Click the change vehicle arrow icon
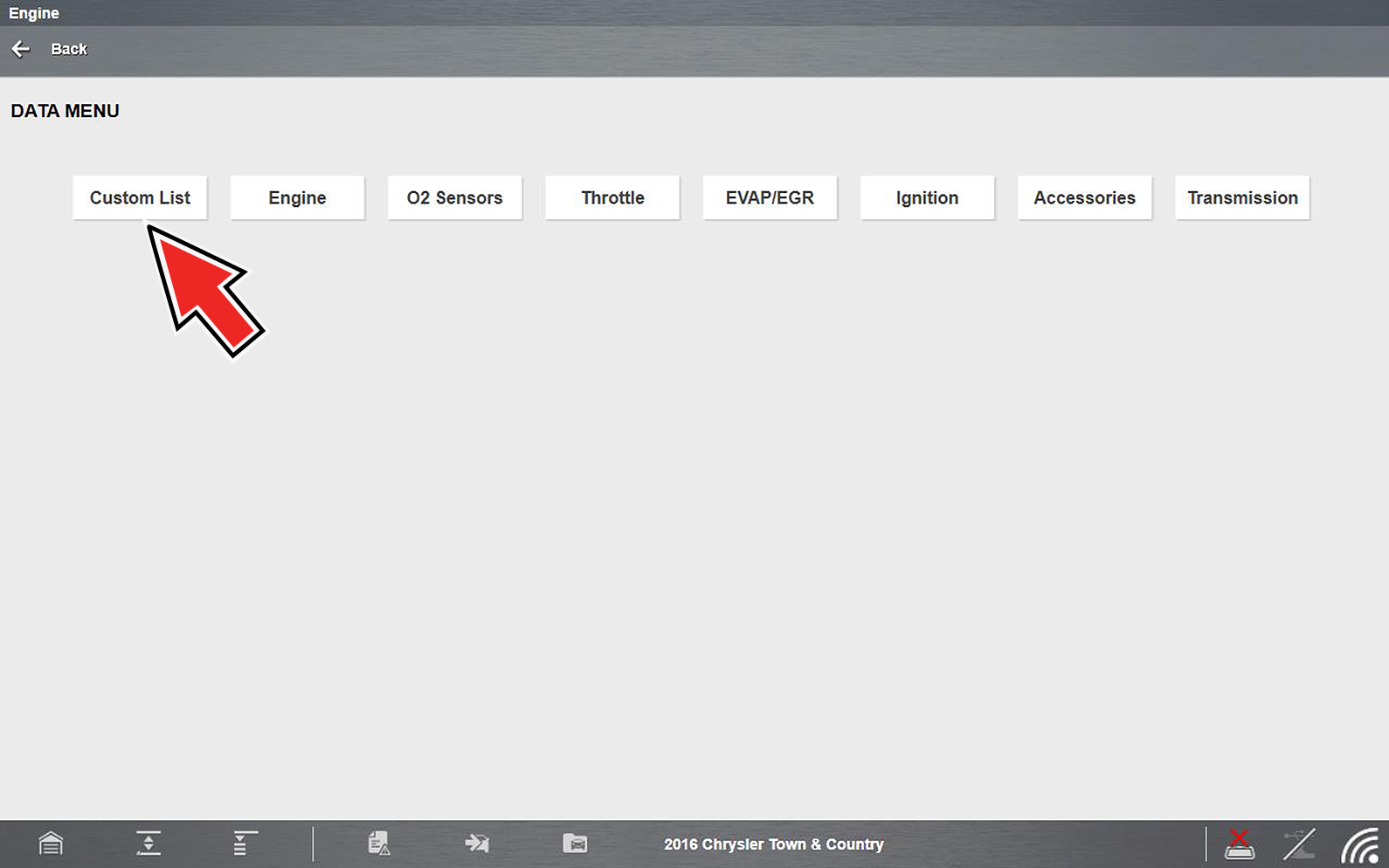Screen dimensions: 1389x868 (477, 844)
